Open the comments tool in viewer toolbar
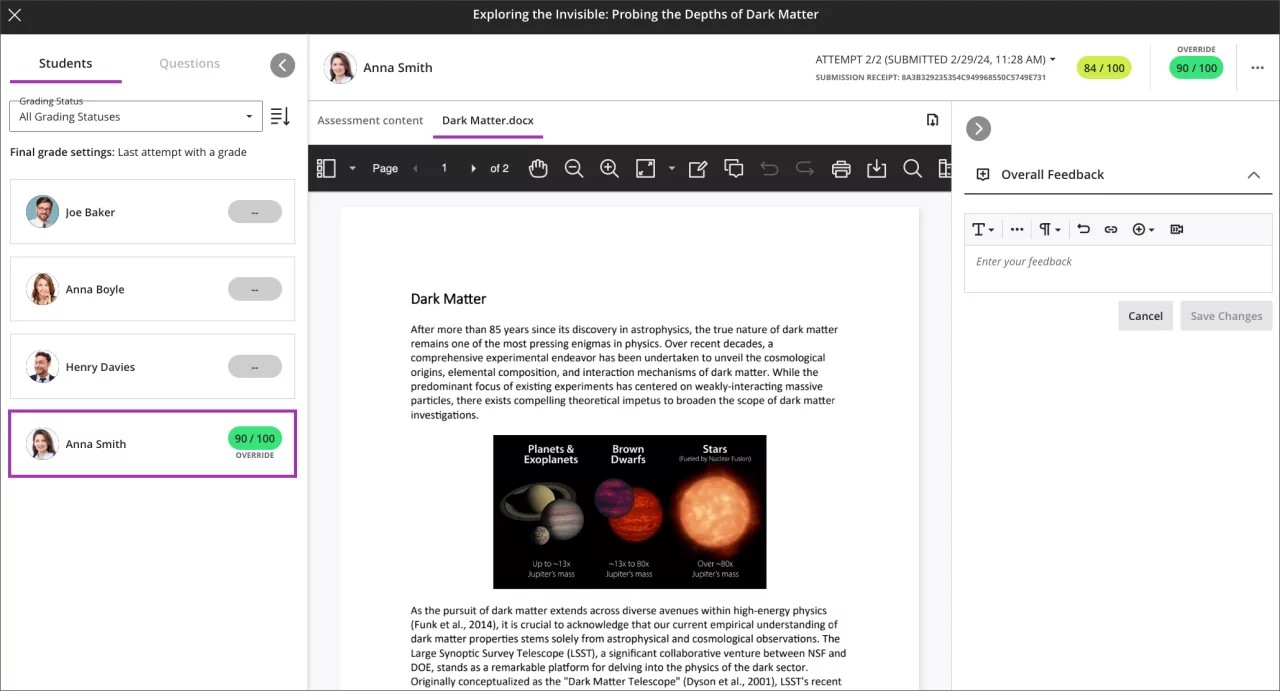 pyautogui.click(x=734, y=169)
